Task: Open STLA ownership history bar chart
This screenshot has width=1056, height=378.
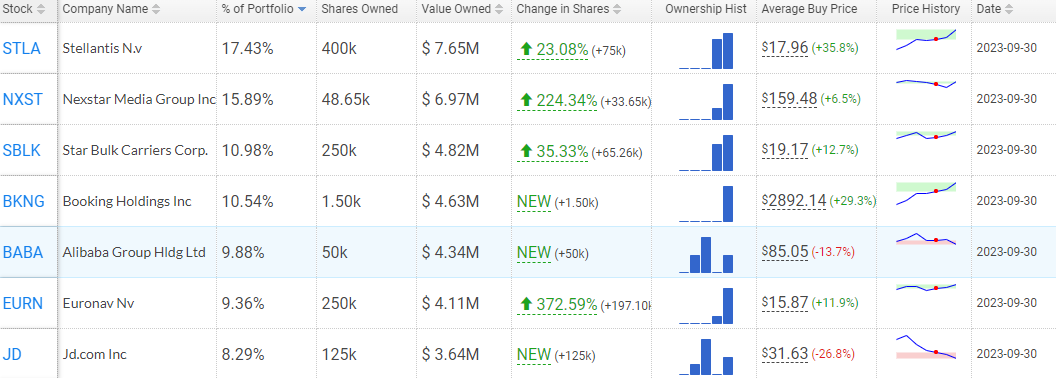Action: point(706,51)
